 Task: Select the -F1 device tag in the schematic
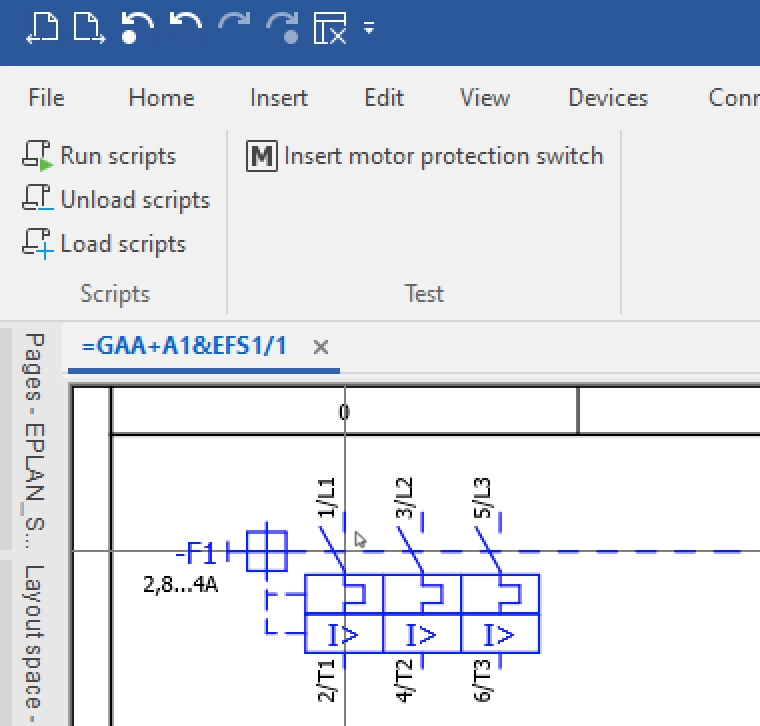(x=196, y=552)
